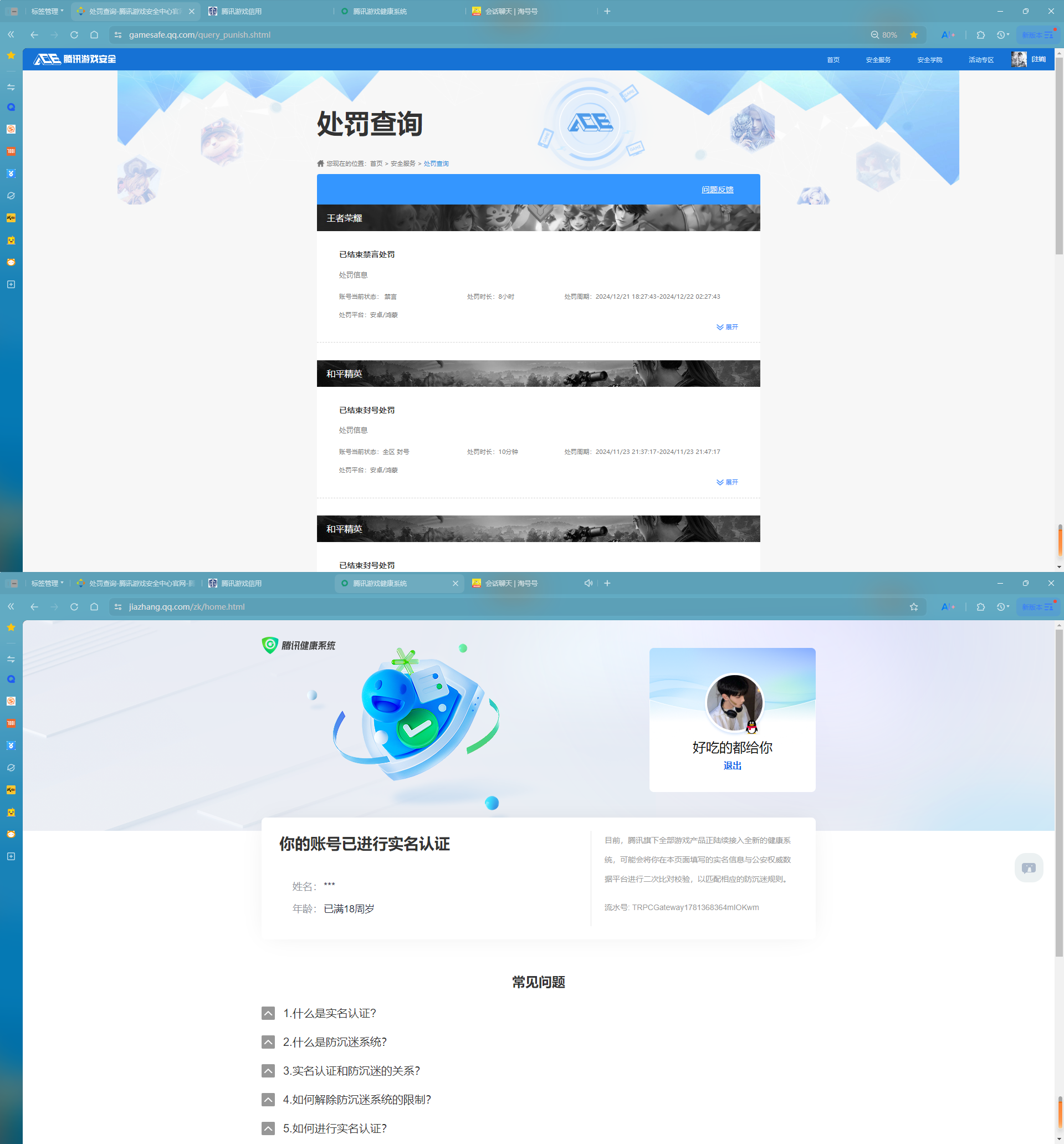1064x1144 pixels.
Task: Open the extensions puzzle icon in top window
Action: click(x=981, y=34)
